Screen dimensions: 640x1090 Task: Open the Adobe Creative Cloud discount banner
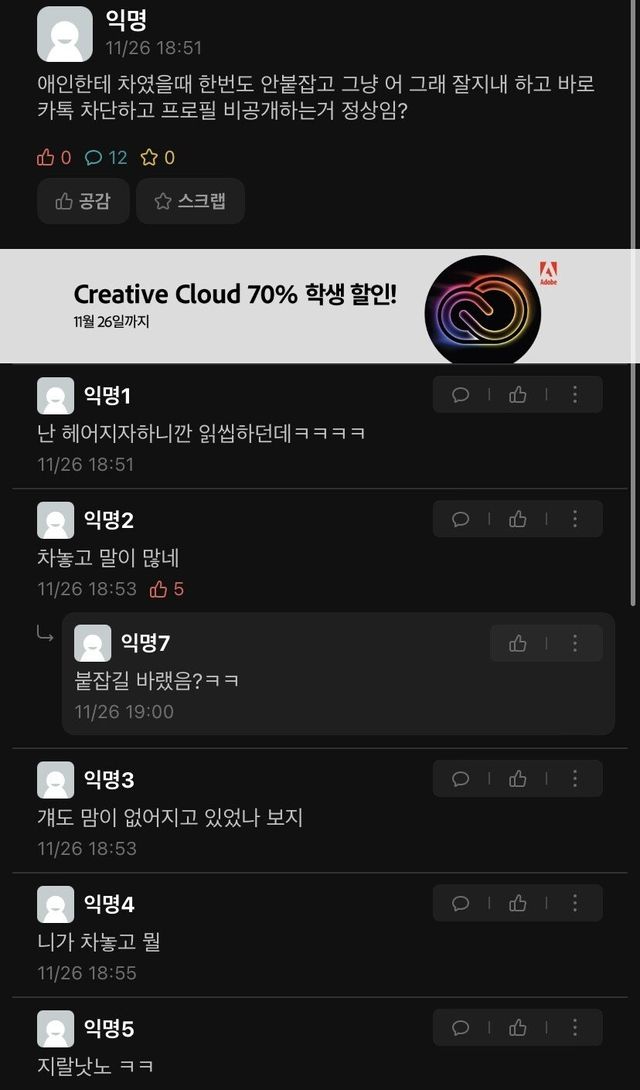(320, 306)
